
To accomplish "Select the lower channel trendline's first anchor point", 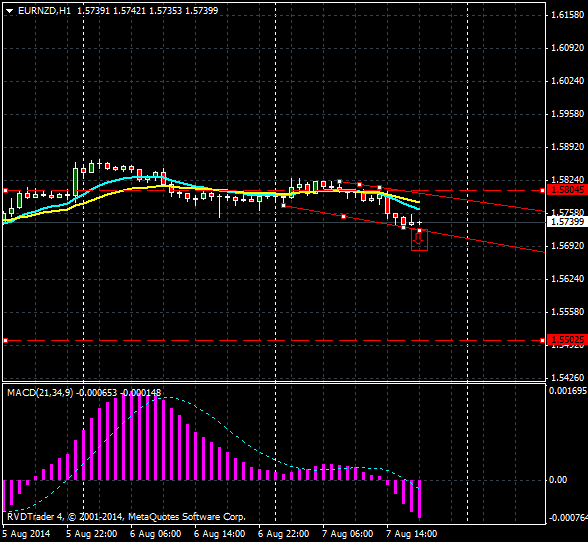I will (284, 206).
